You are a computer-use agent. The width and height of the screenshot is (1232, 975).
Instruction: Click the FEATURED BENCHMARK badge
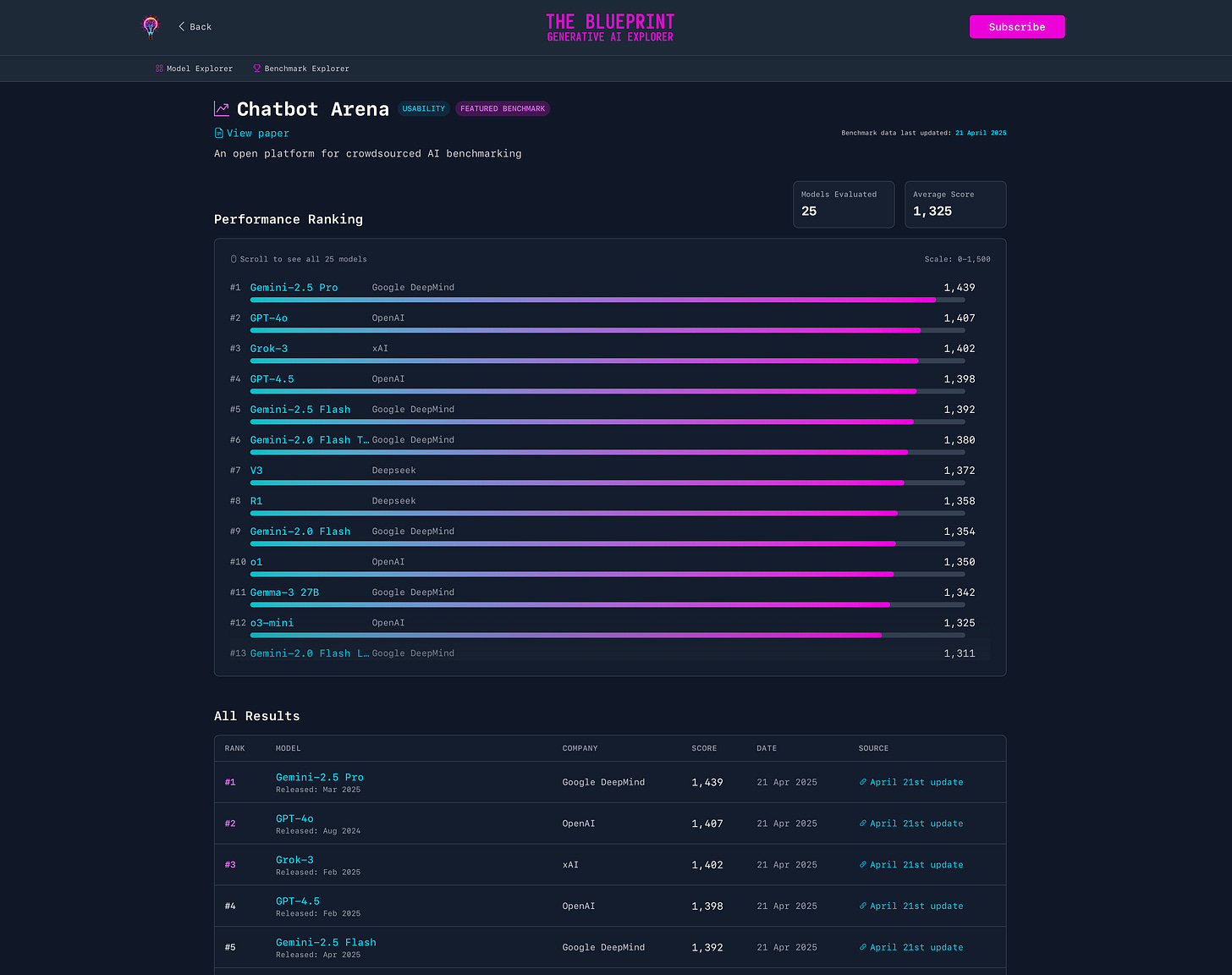coord(503,108)
